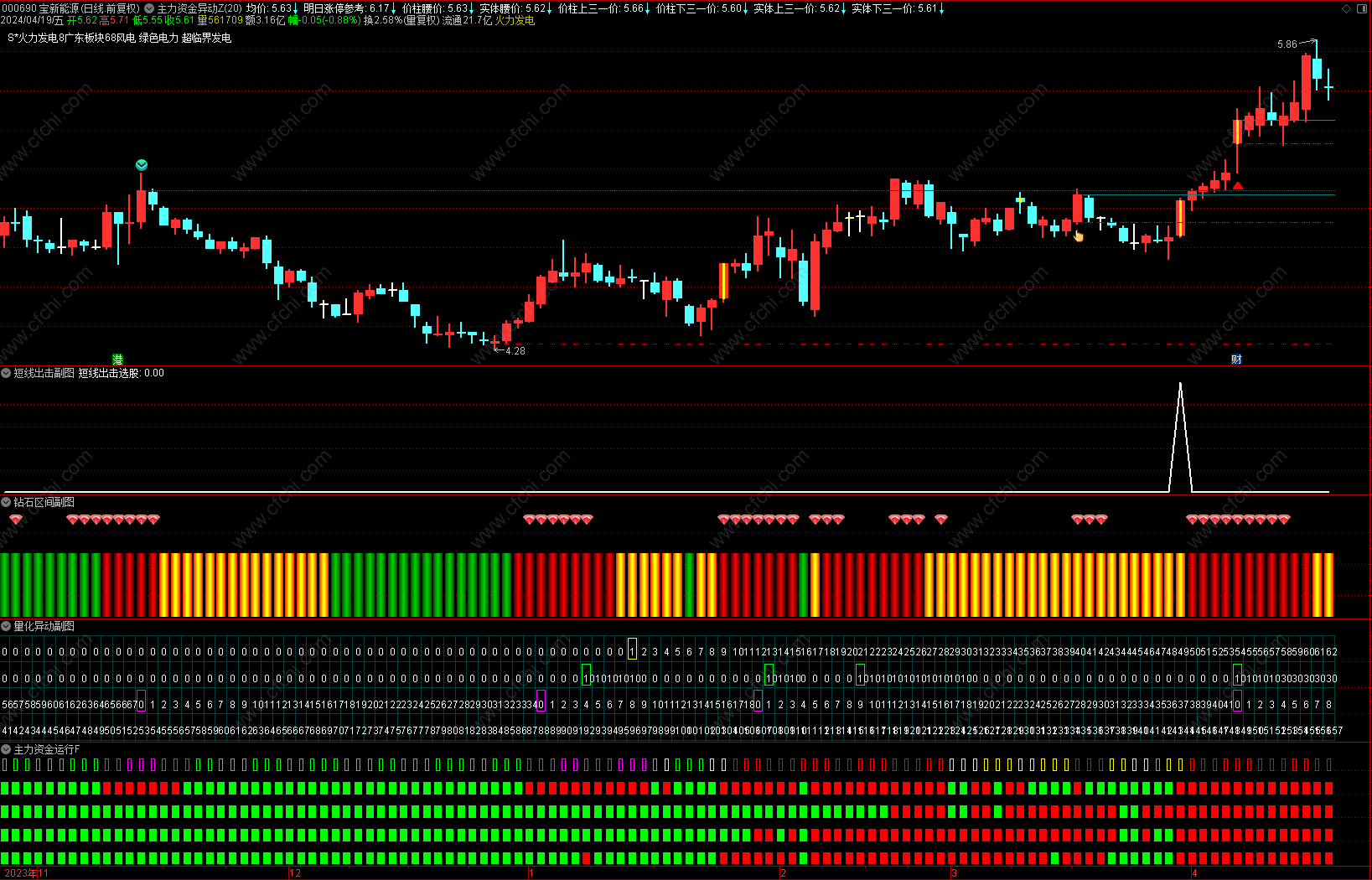Click the low price 低5.55
Viewport: 1372px width, 880px height.
click(x=148, y=20)
